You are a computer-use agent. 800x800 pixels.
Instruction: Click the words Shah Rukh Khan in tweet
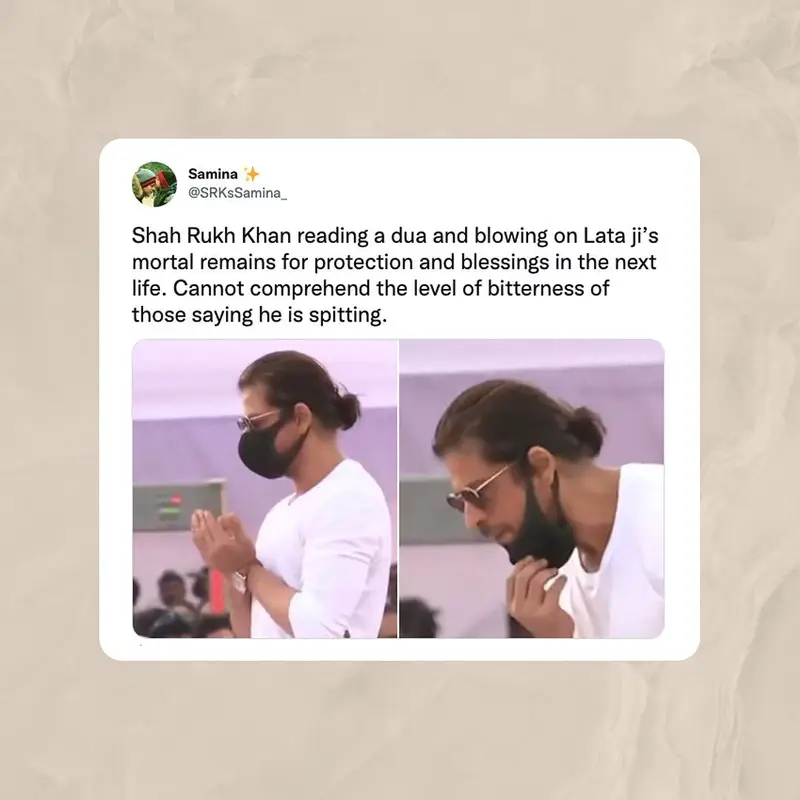[211, 236]
